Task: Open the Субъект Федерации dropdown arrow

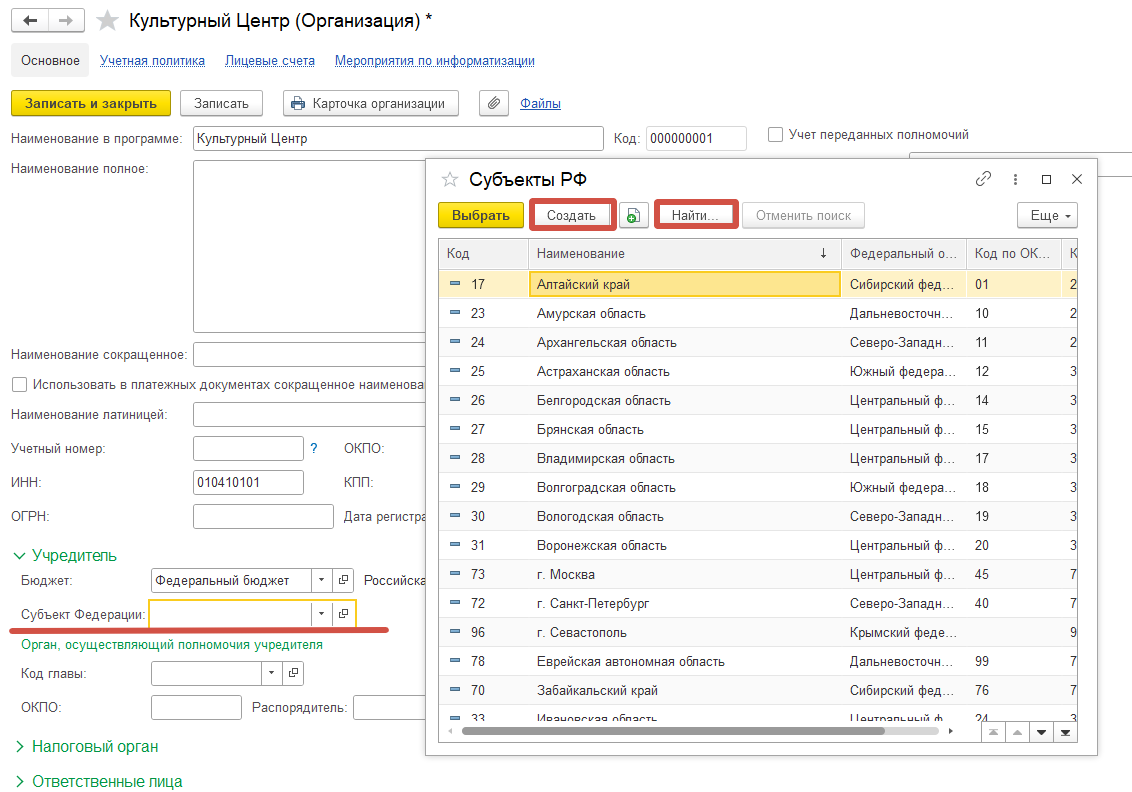Action: tap(322, 614)
